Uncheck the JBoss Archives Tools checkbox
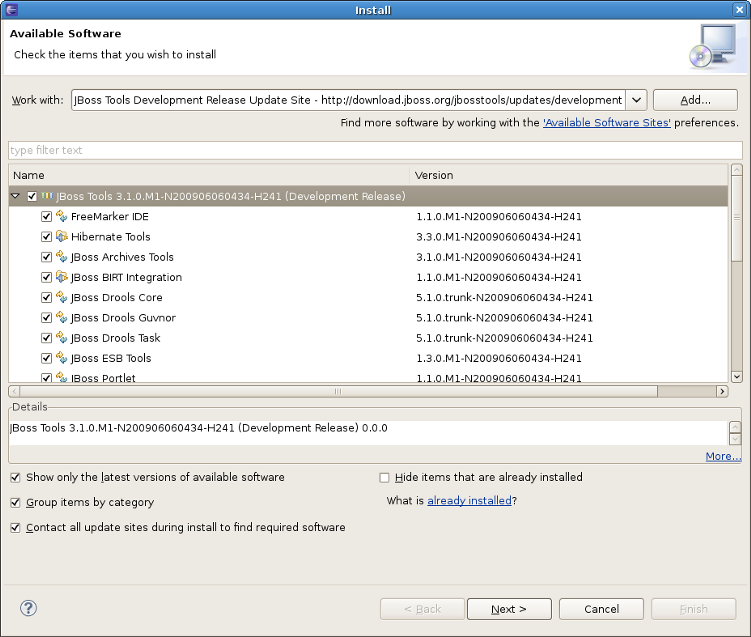The height and width of the screenshot is (637, 751). [x=46, y=257]
